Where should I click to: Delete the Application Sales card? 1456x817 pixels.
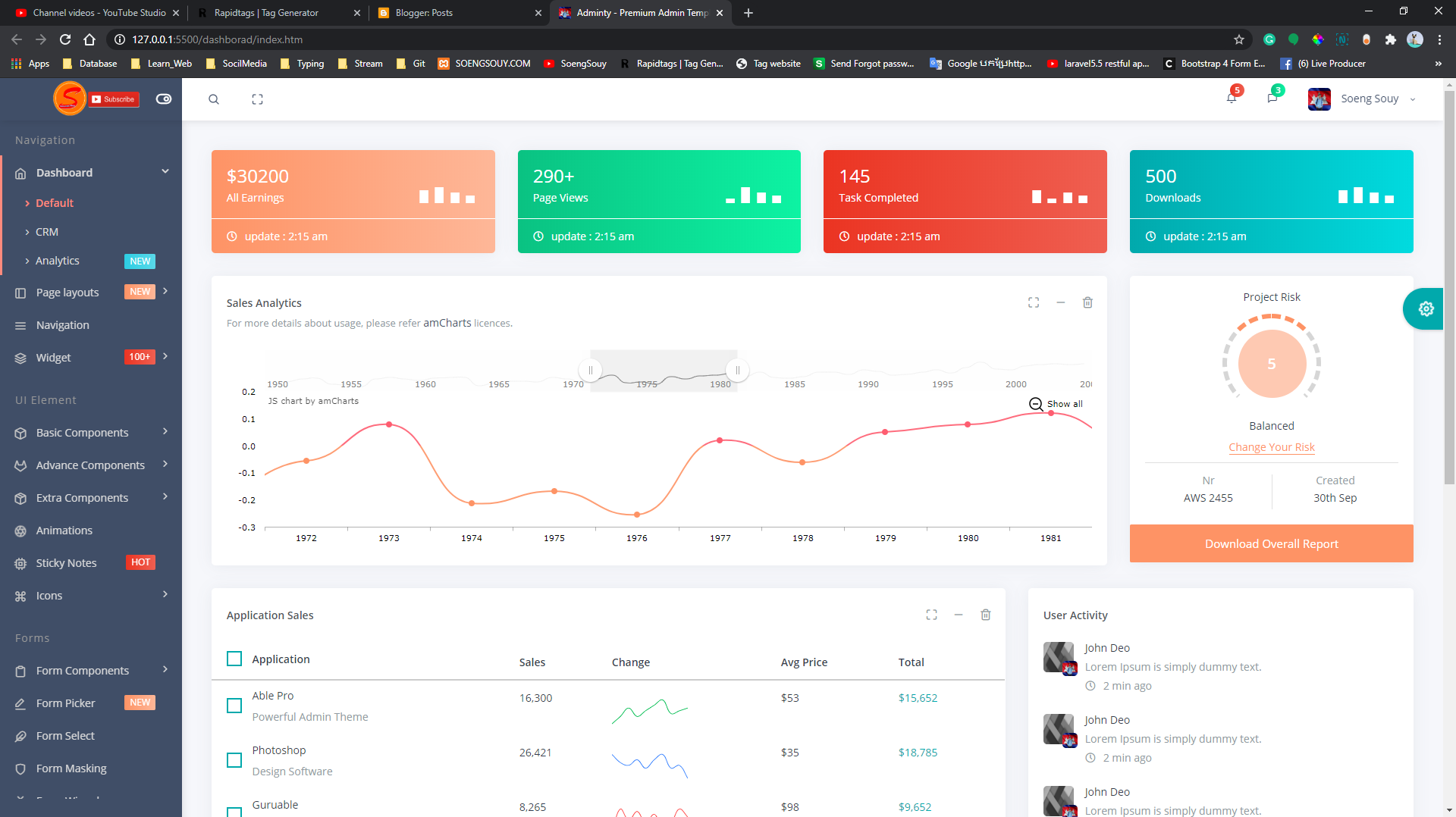pyautogui.click(x=986, y=615)
